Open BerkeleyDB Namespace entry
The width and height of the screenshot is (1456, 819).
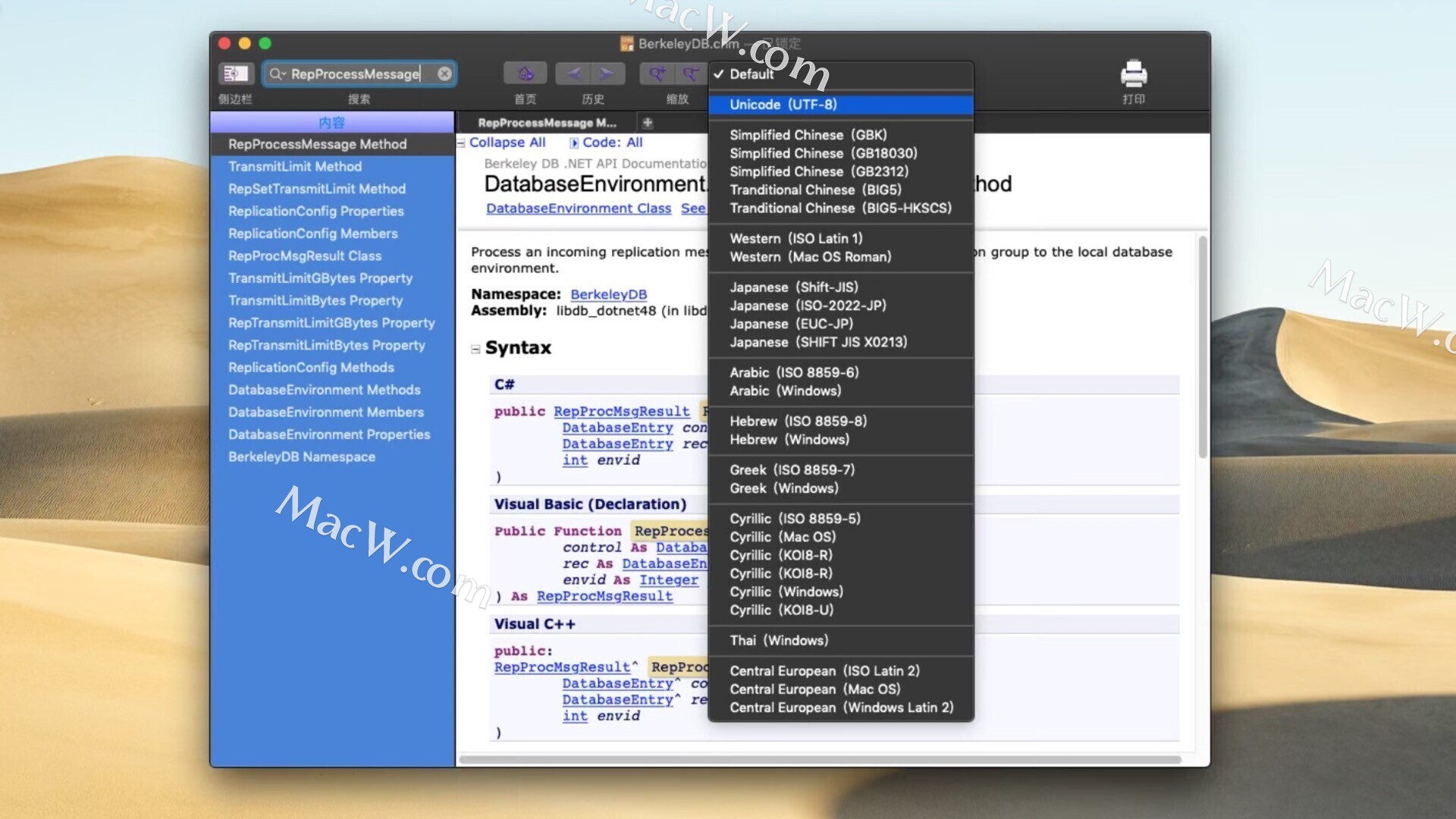coord(332,457)
